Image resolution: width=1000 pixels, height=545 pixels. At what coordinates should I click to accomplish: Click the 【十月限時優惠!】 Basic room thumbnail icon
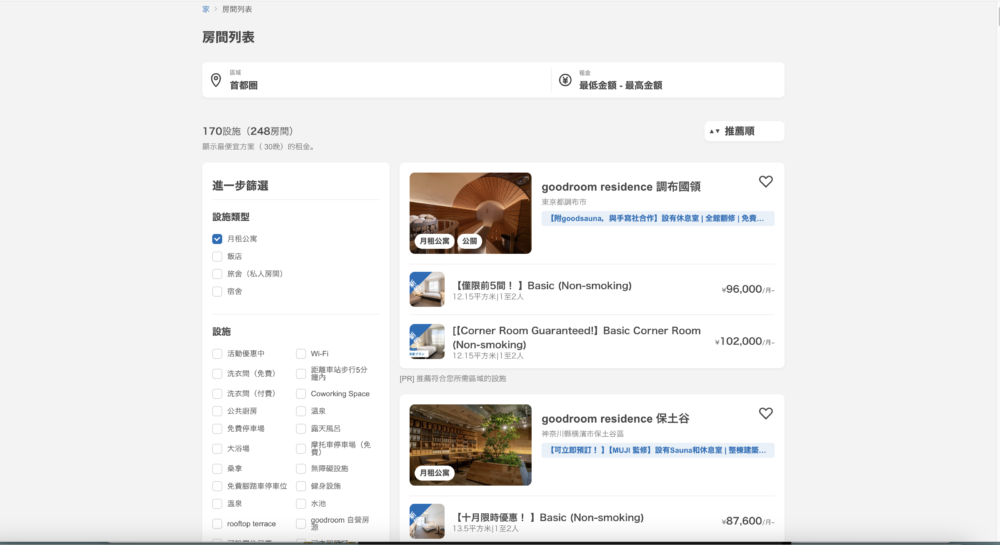click(427, 521)
